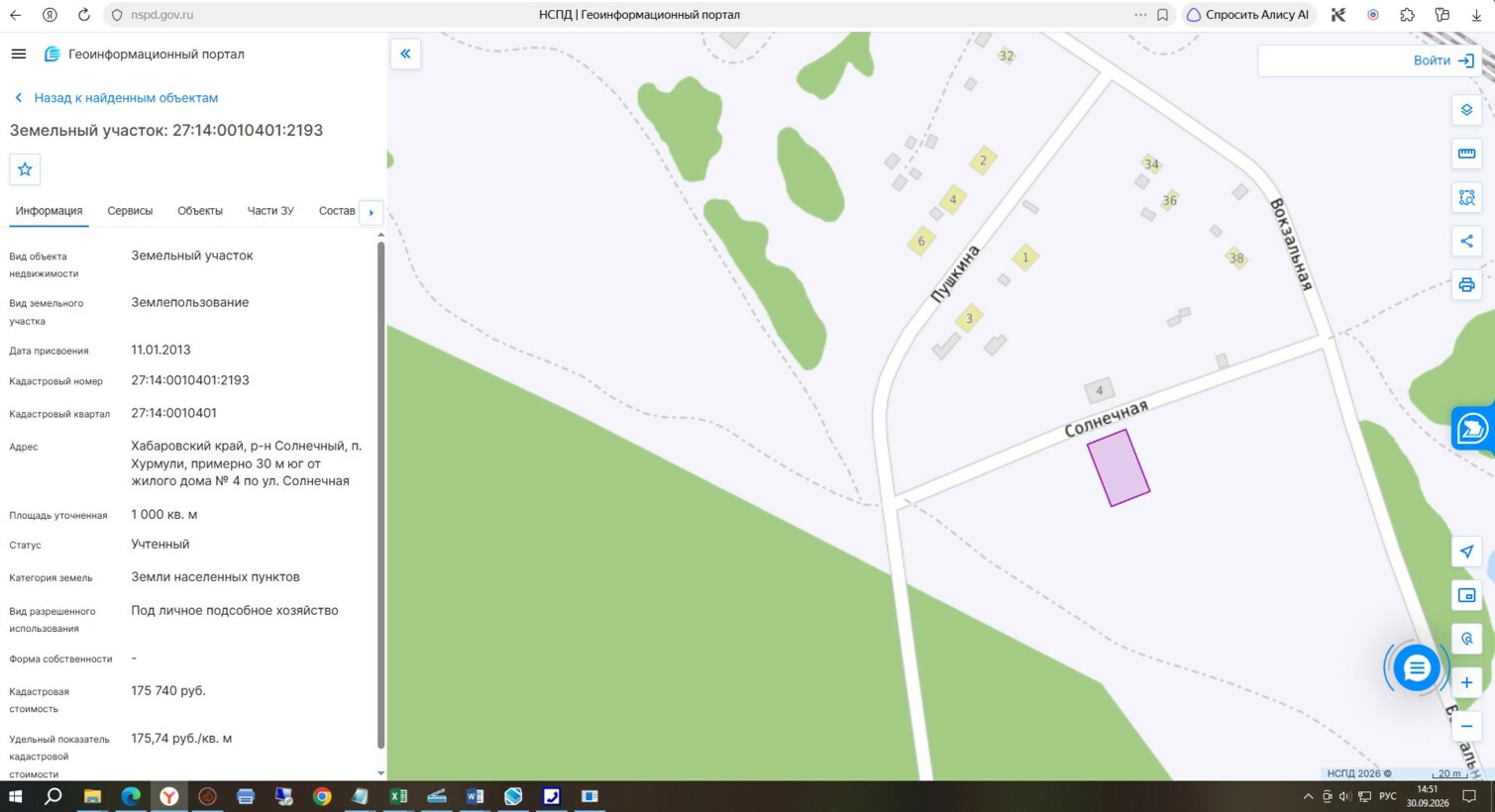1495x812 pixels.
Task: Collapse the side panel with double chevron
Action: click(x=405, y=53)
